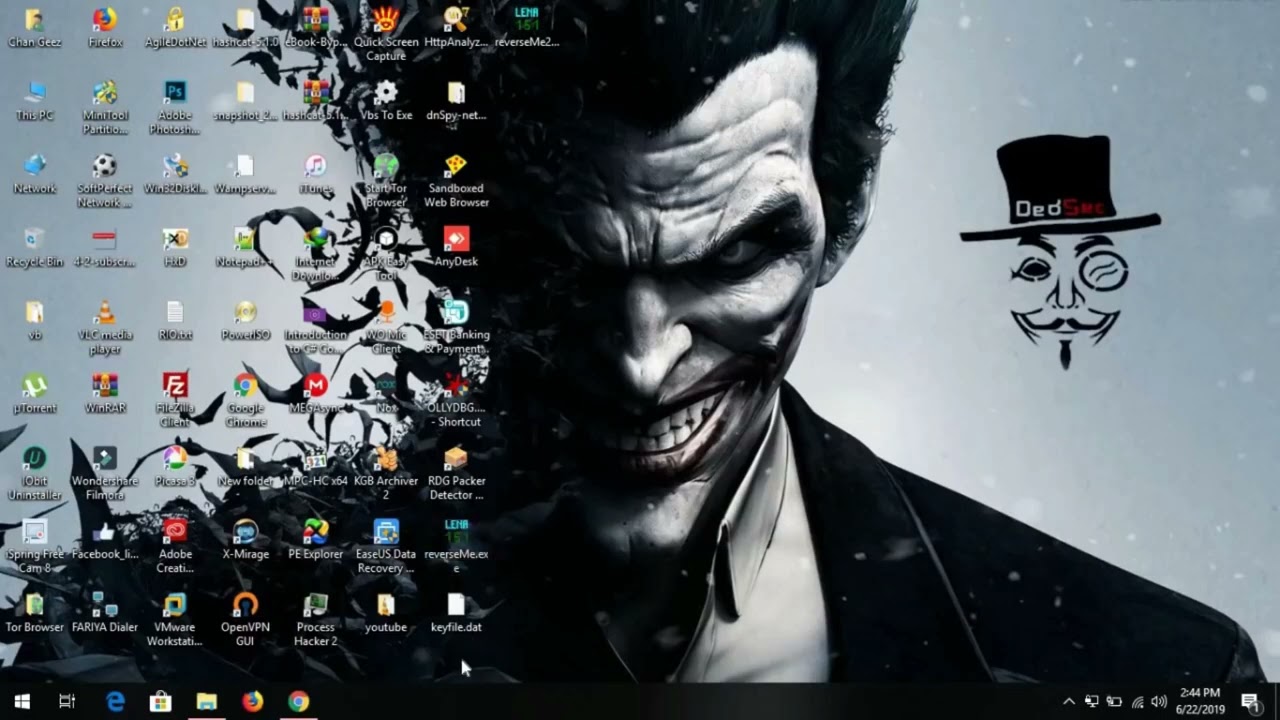The height and width of the screenshot is (720, 1280).
Task: Open KGB Archiver 2
Action: 386,473
